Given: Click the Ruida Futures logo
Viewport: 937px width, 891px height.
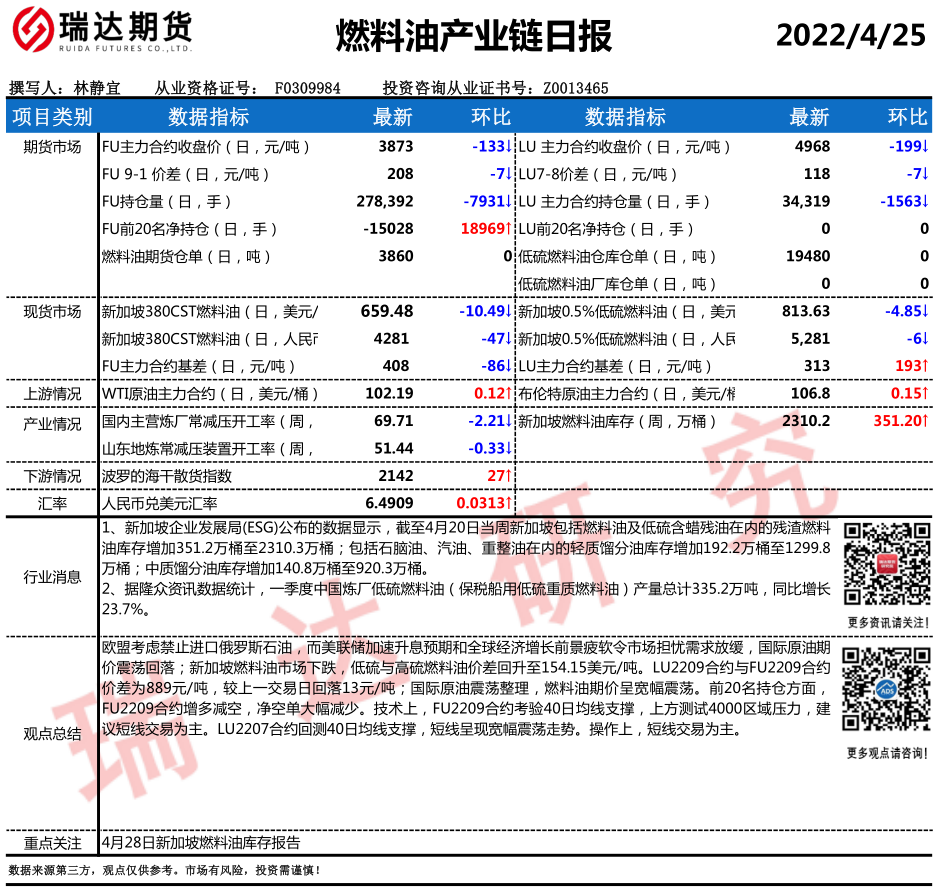Looking at the screenshot, I should coord(100,35).
